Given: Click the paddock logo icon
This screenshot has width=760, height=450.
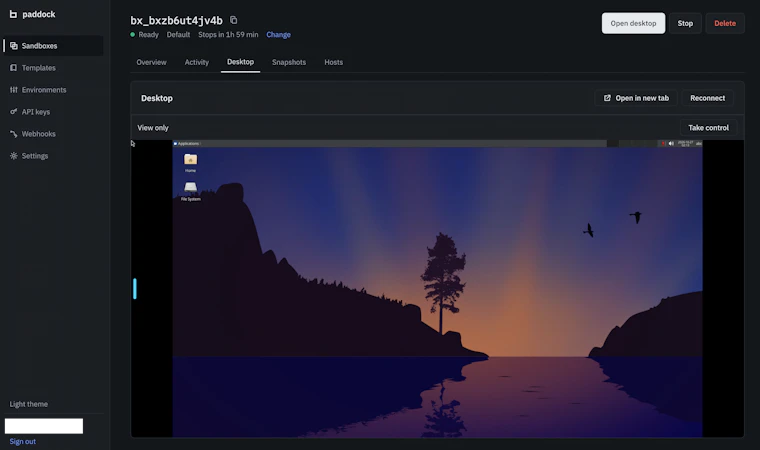Looking at the screenshot, I should pyautogui.click(x=13, y=14).
